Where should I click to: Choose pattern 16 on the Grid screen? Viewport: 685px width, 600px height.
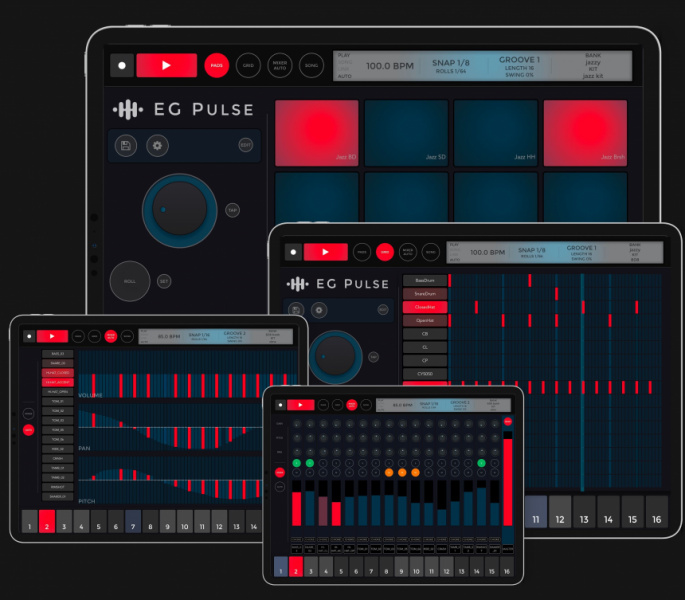tap(657, 512)
